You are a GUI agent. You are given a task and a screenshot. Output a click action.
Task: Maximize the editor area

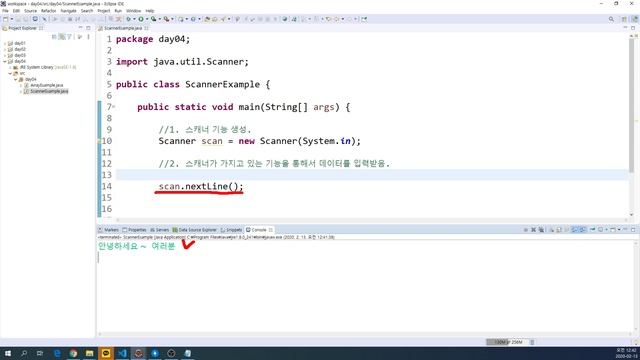pos(633,28)
